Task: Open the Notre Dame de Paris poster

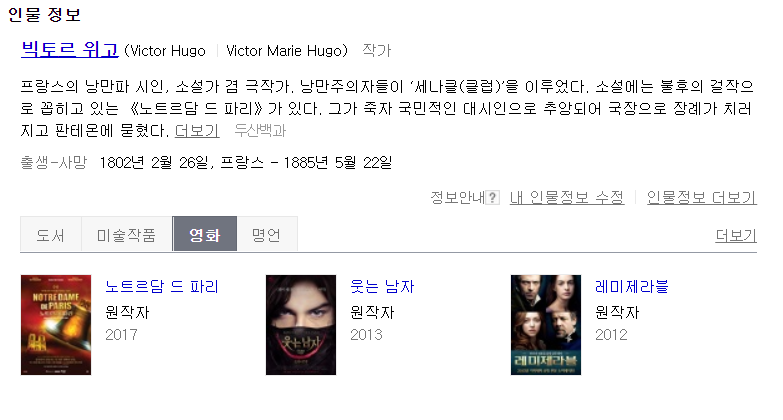Action: pos(56,325)
